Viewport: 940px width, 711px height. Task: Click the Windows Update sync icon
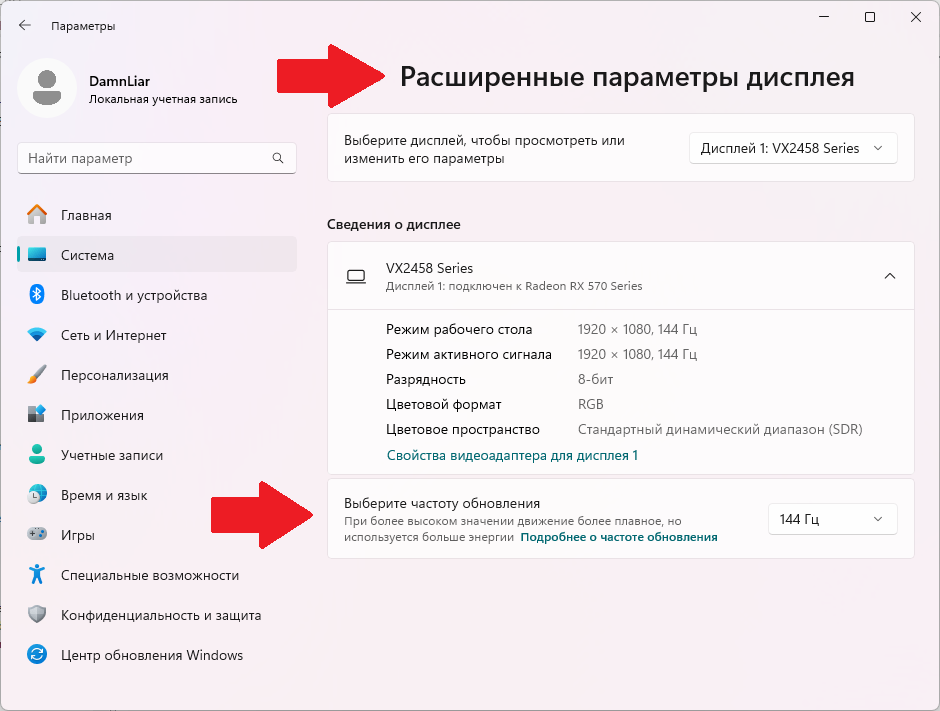coord(37,655)
